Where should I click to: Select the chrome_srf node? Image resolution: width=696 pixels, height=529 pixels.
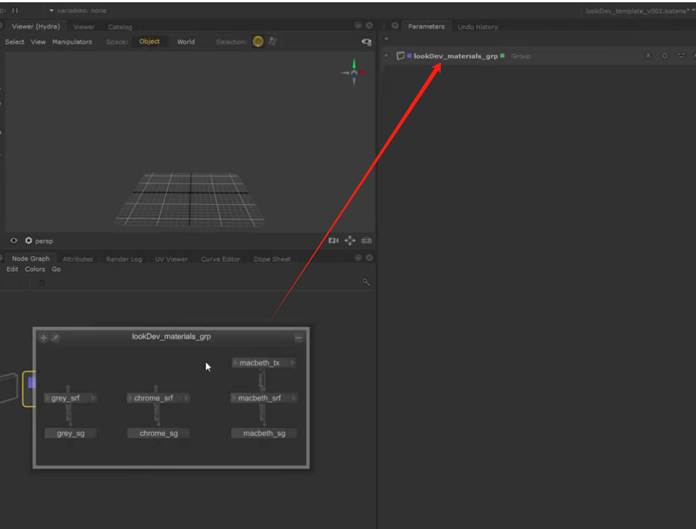(x=154, y=398)
